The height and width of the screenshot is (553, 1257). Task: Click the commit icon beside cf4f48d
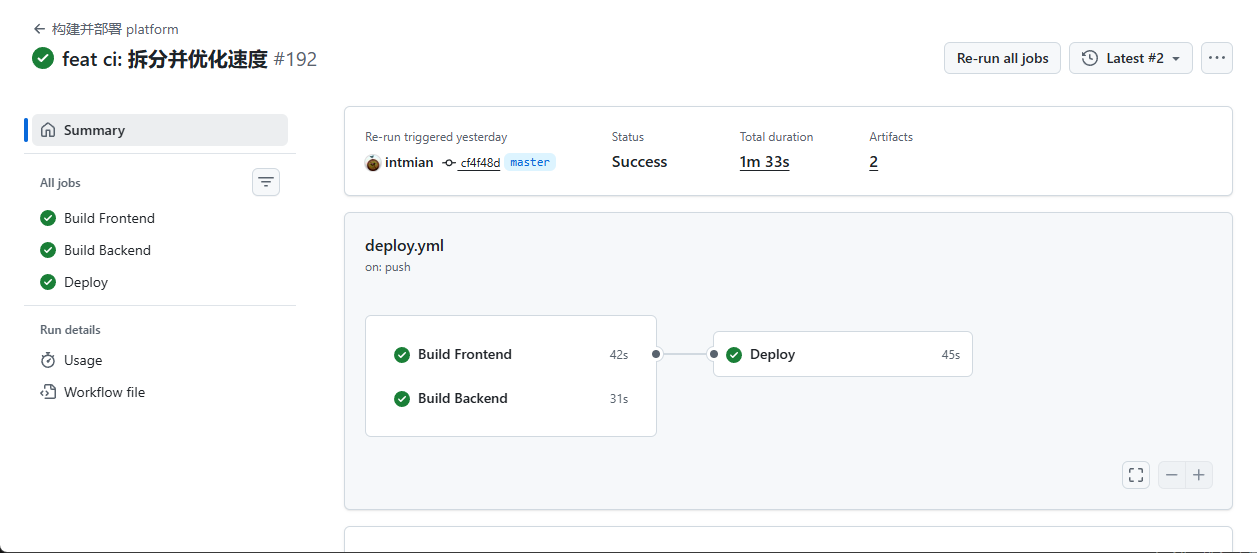(449, 163)
